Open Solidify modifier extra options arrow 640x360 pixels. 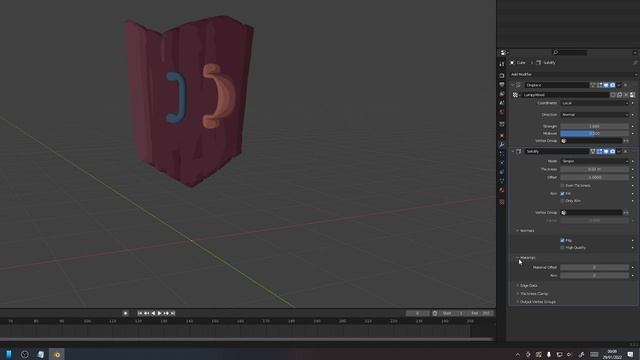pos(619,151)
